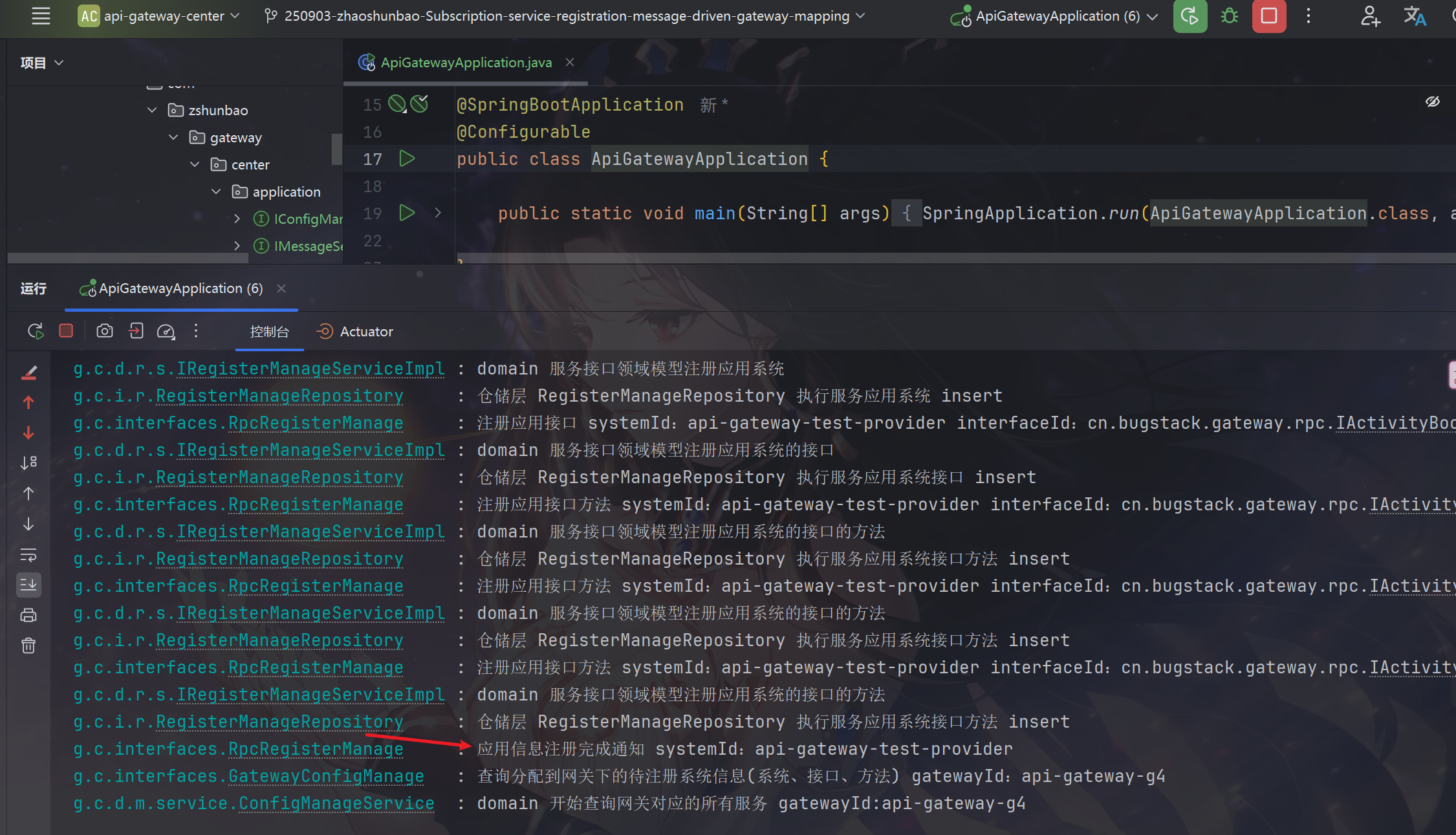Stop the running application with red button
Screen dimensions: 1456x835
tap(1268, 16)
